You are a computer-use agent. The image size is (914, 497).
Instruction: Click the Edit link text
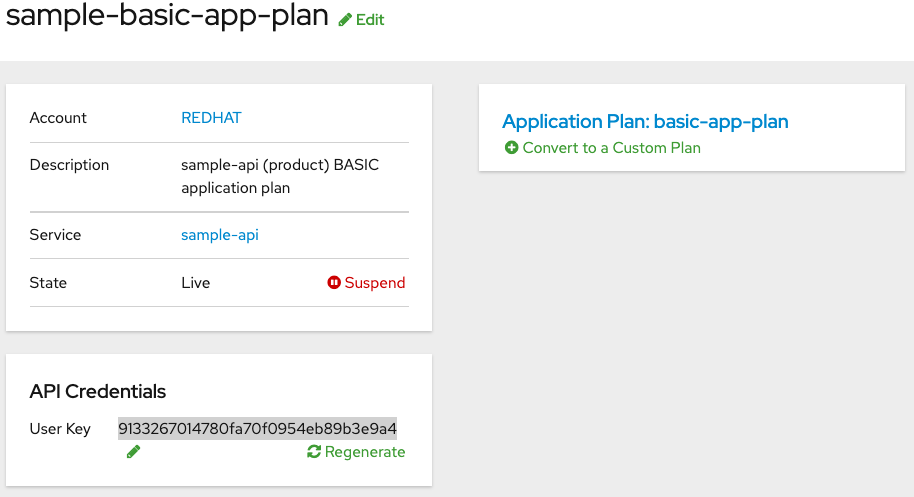(x=370, y=20)
